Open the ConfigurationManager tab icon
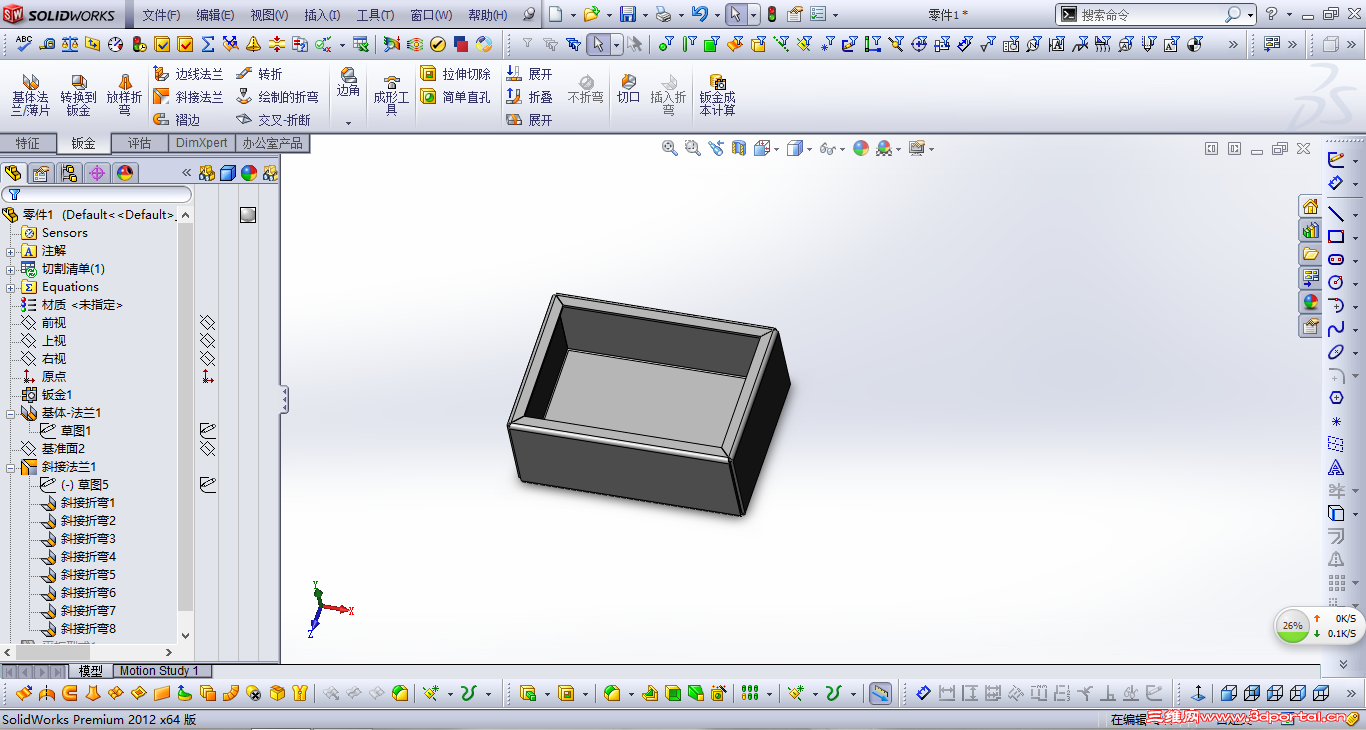The image size is (1366, 730). coord(69,173)
